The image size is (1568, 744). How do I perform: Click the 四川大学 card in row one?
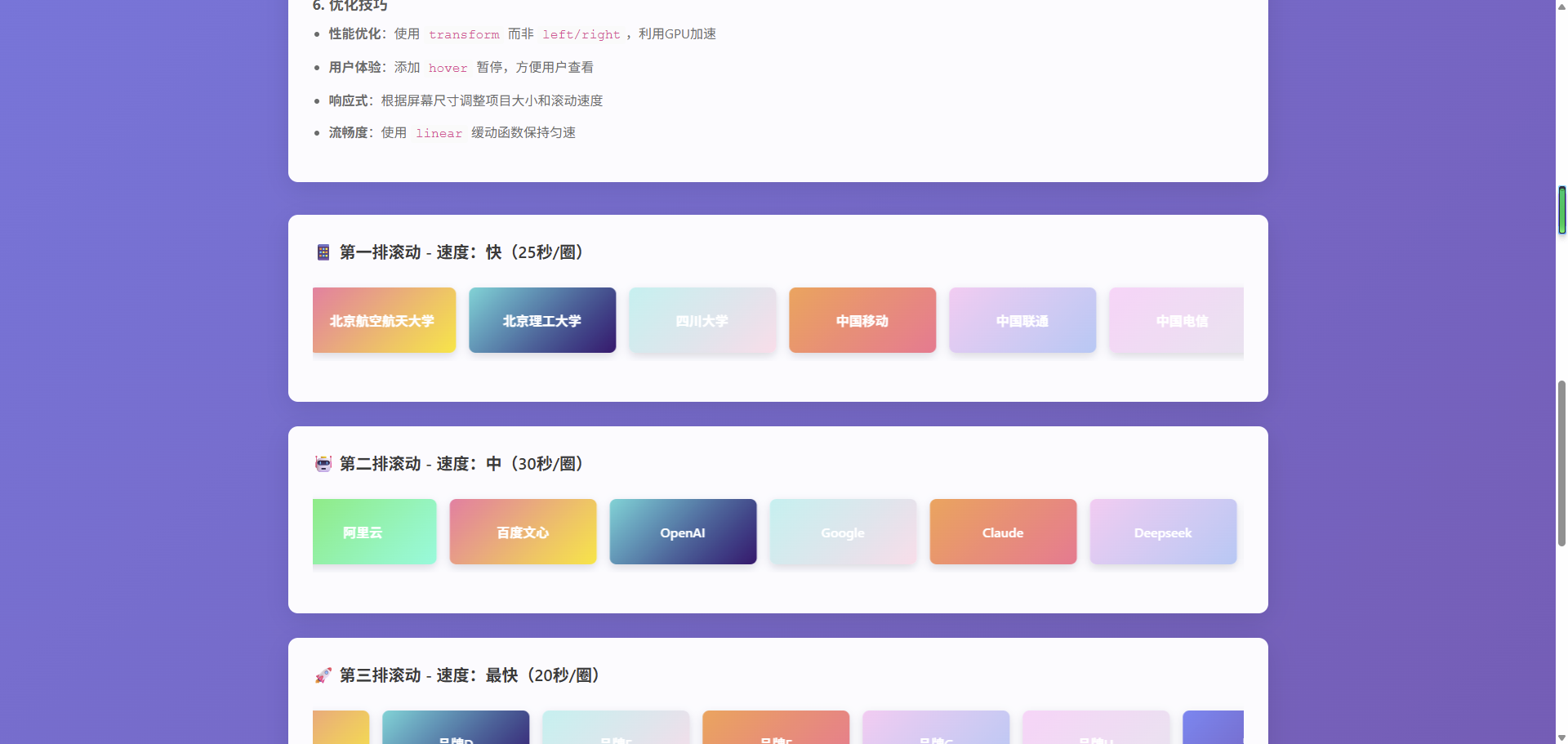(x=702, y=320)
